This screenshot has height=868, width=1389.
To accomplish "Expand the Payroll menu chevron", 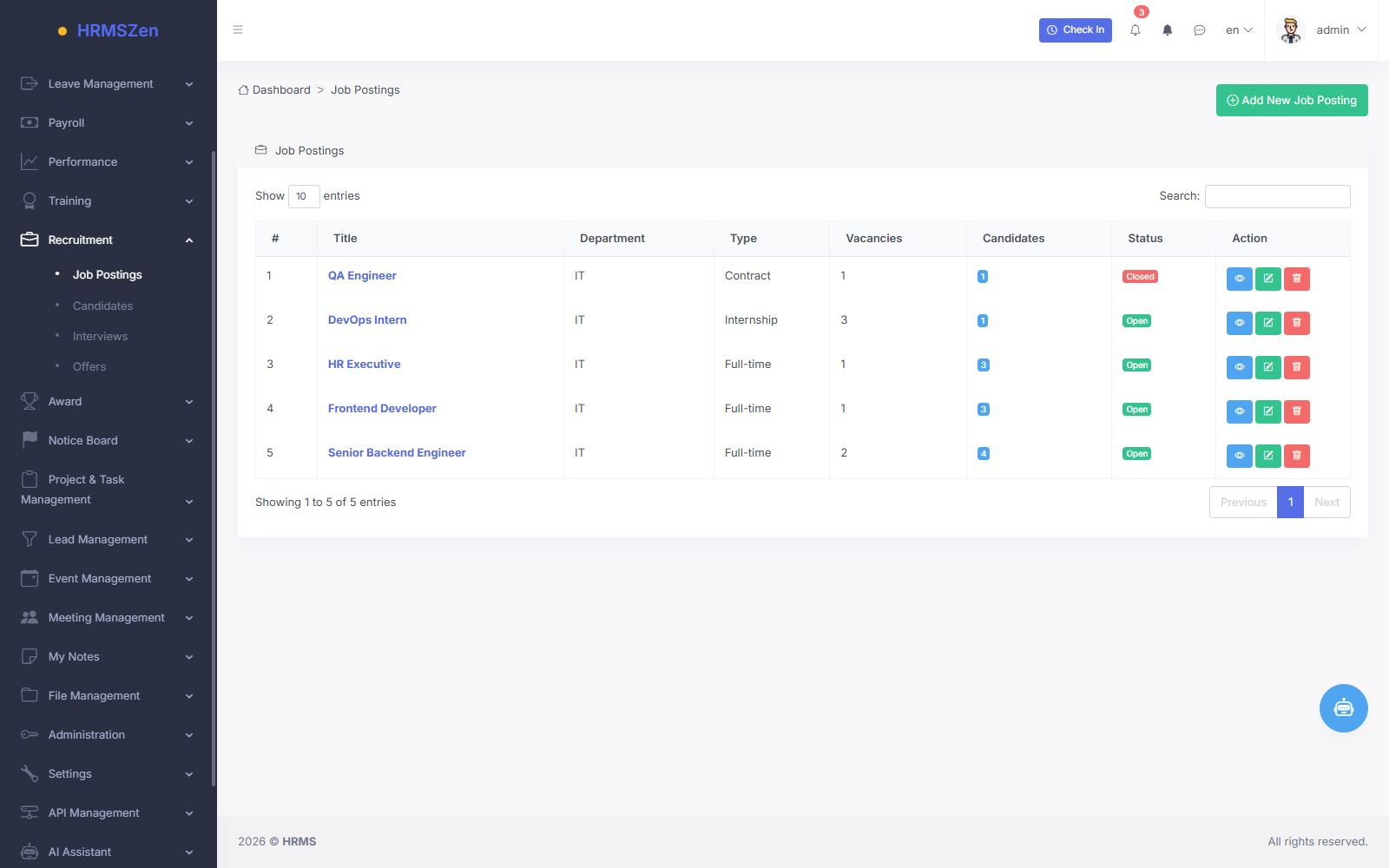I will pyautogui.click(x=189, y=123).
